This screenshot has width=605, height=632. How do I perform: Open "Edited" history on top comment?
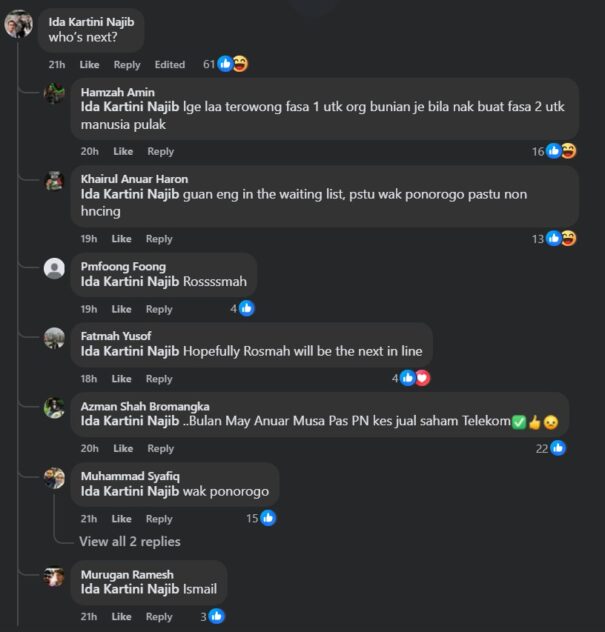[x=170, y=65]
